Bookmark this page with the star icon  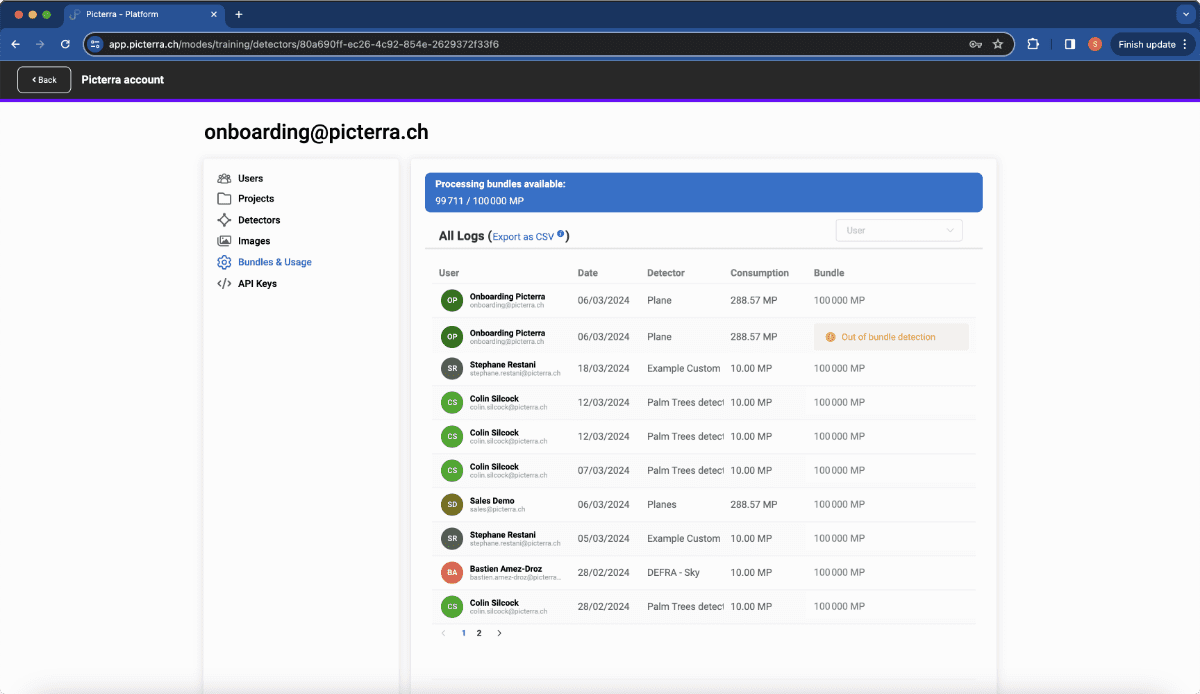997,44
